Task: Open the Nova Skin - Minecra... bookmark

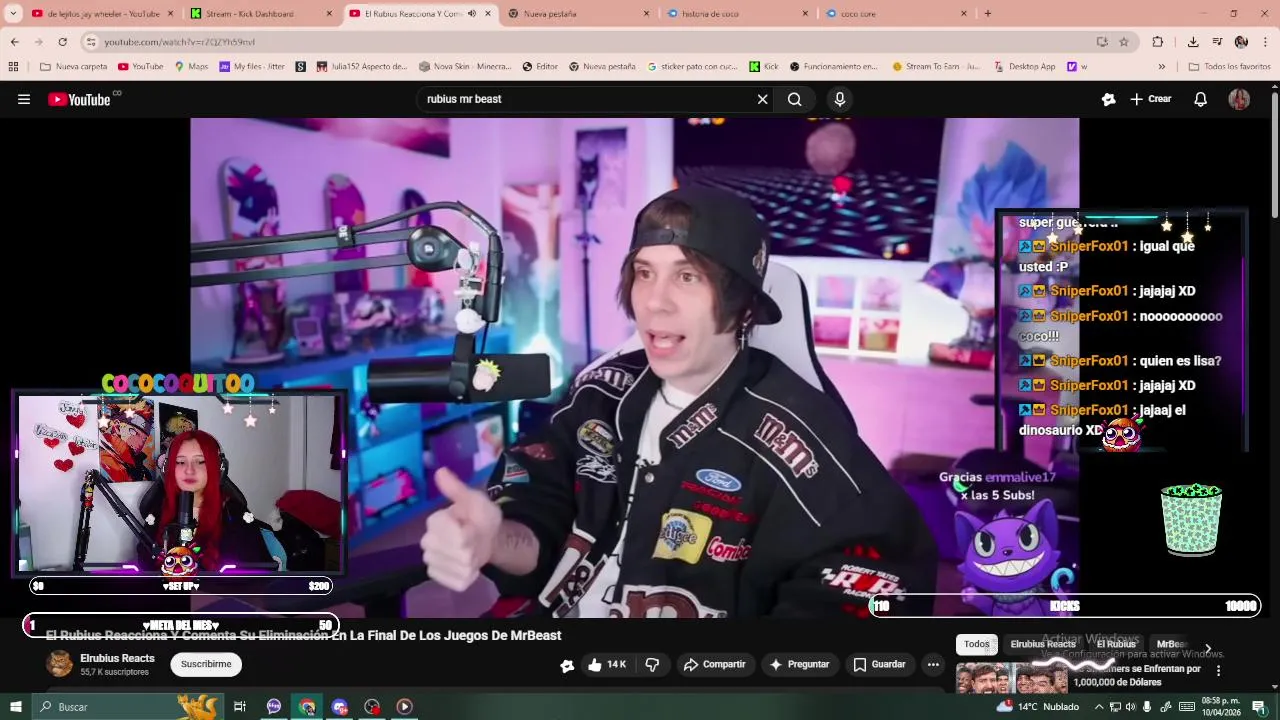Action: (x=465, y=67)
